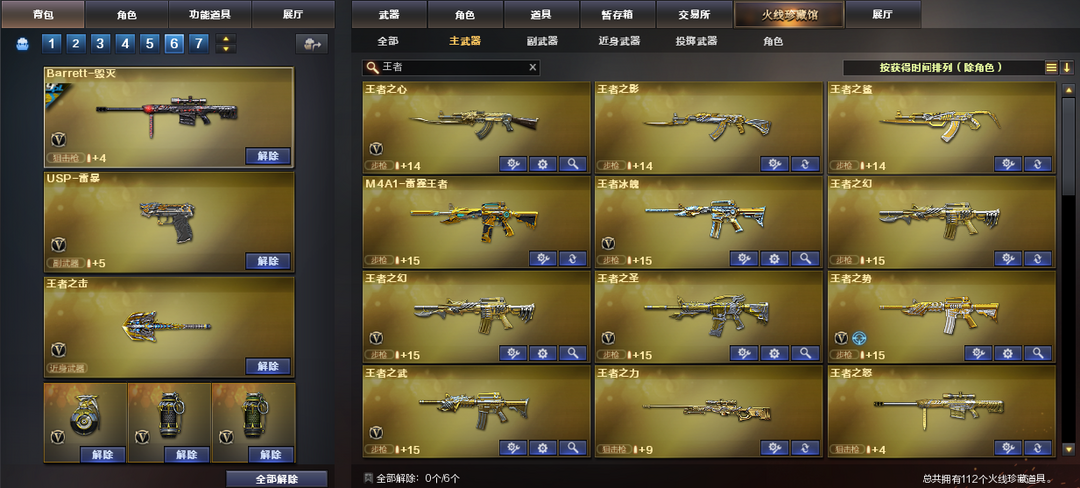Click gear-wrench upgrade icon on 王者之鲨
This screenshot has width=1080, height=488.
(x=1007, y=164)
